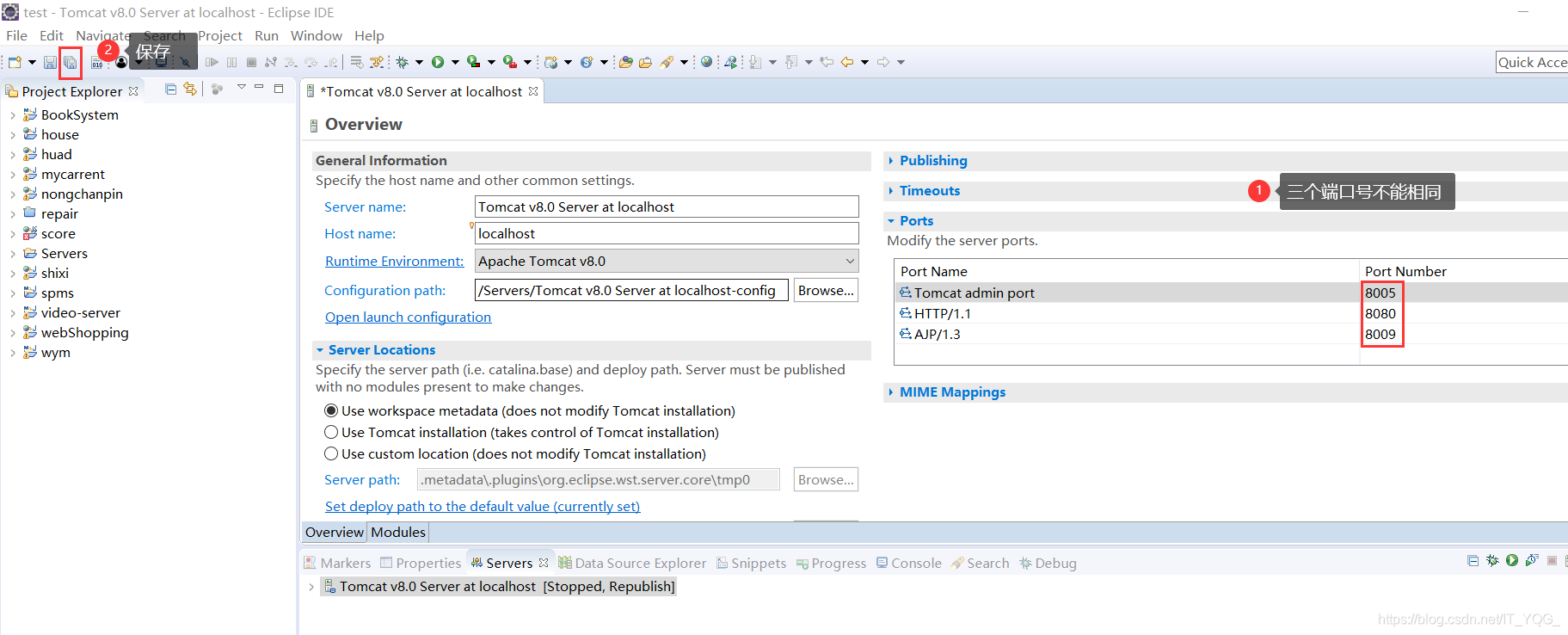Image resolution: width=1568 pixels, height=635 pixels.
Task: Open the Project menu
Action: (x=220, y=35)
